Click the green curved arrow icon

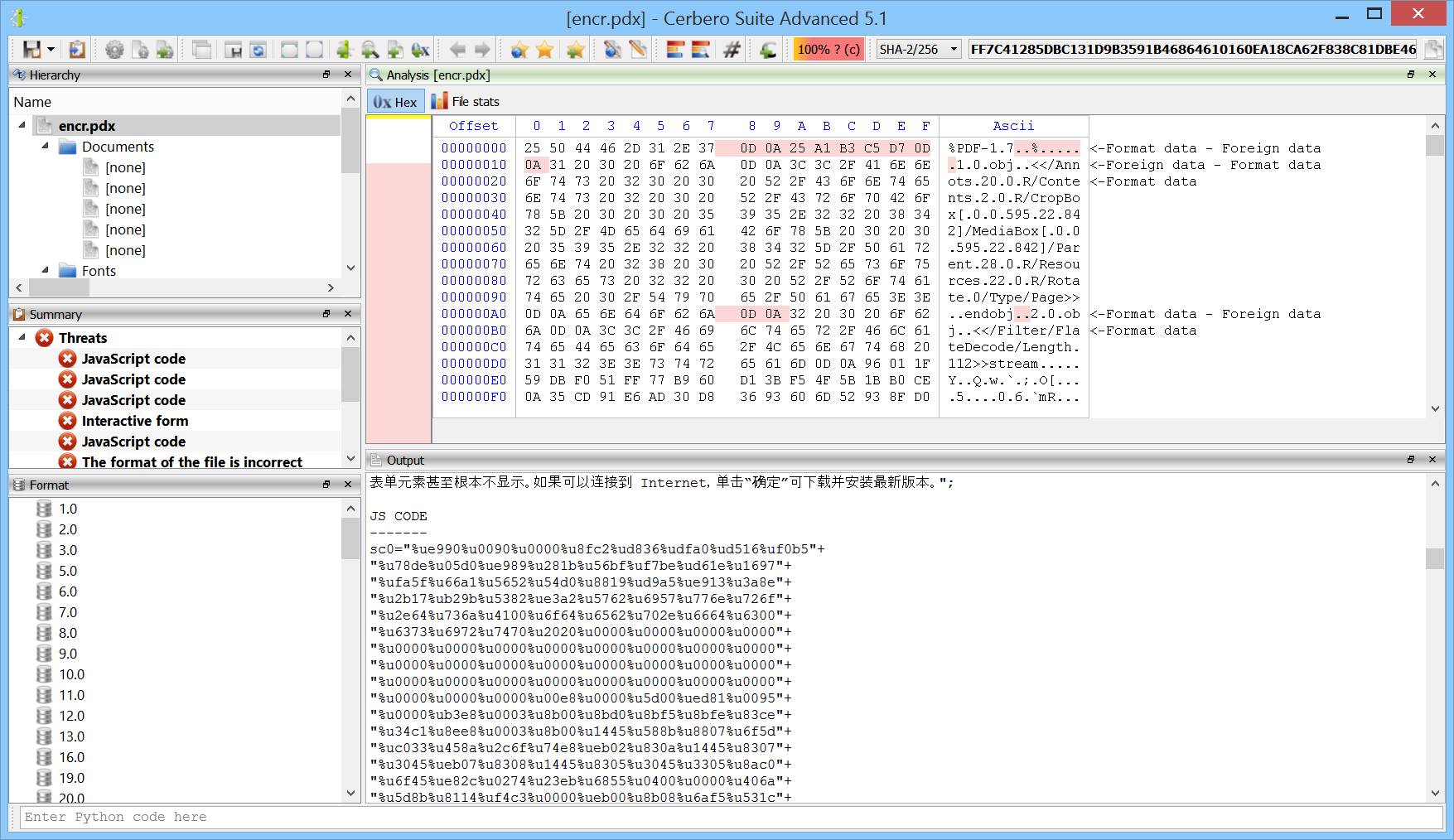coord(768,50)
